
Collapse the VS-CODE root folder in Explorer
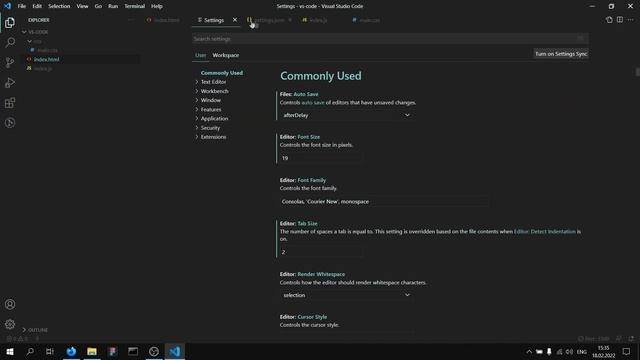[36, 31]
